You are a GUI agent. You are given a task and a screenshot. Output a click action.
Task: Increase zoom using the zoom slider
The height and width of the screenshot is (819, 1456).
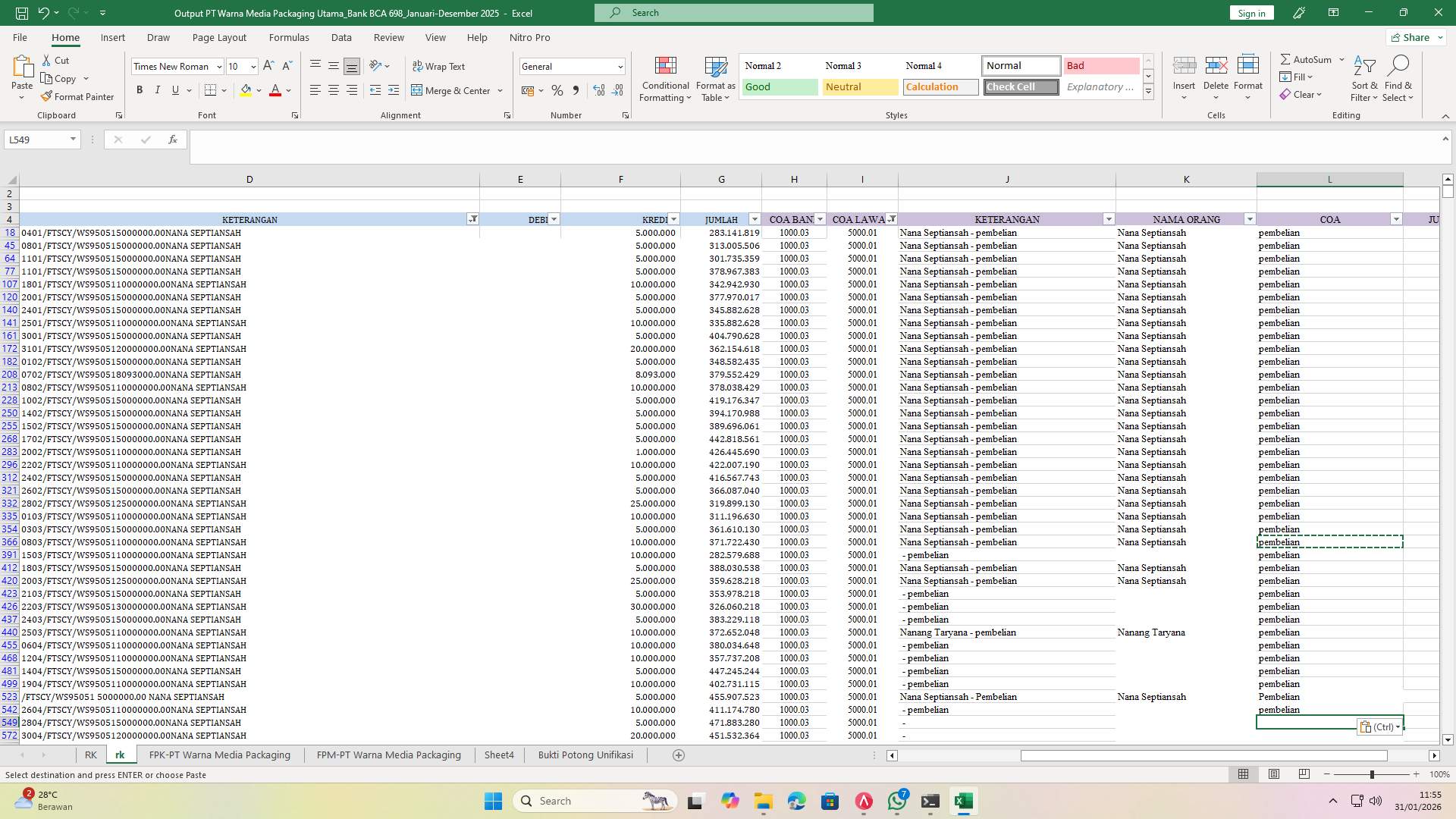(x=1417, y=775)
